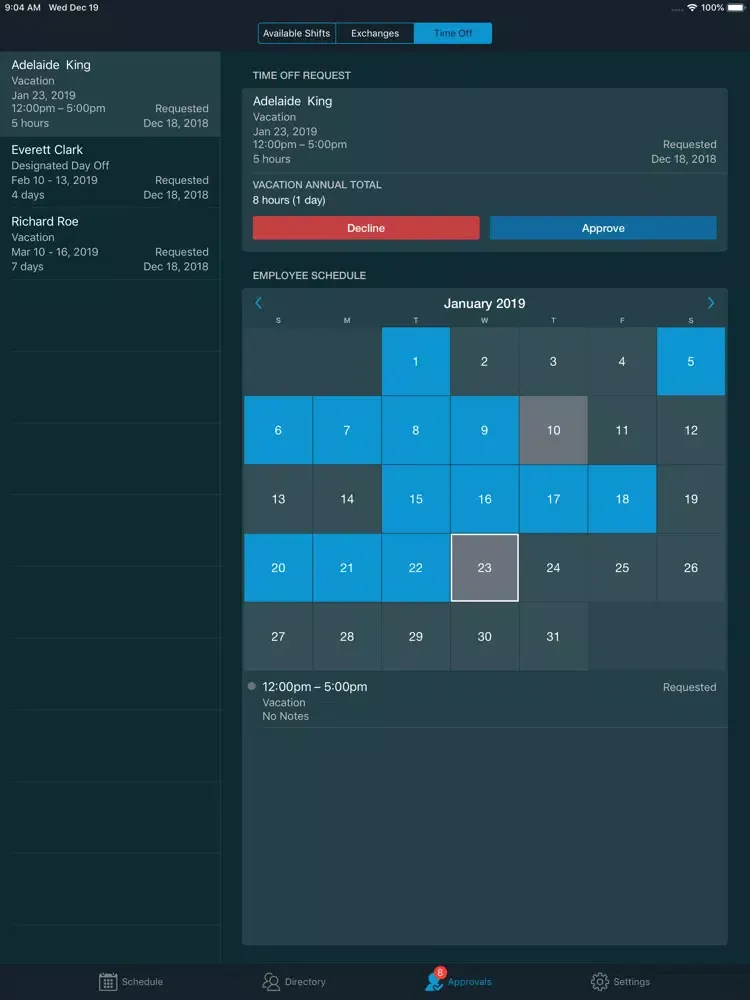Select January 18 on the calendar

(622, 499)
